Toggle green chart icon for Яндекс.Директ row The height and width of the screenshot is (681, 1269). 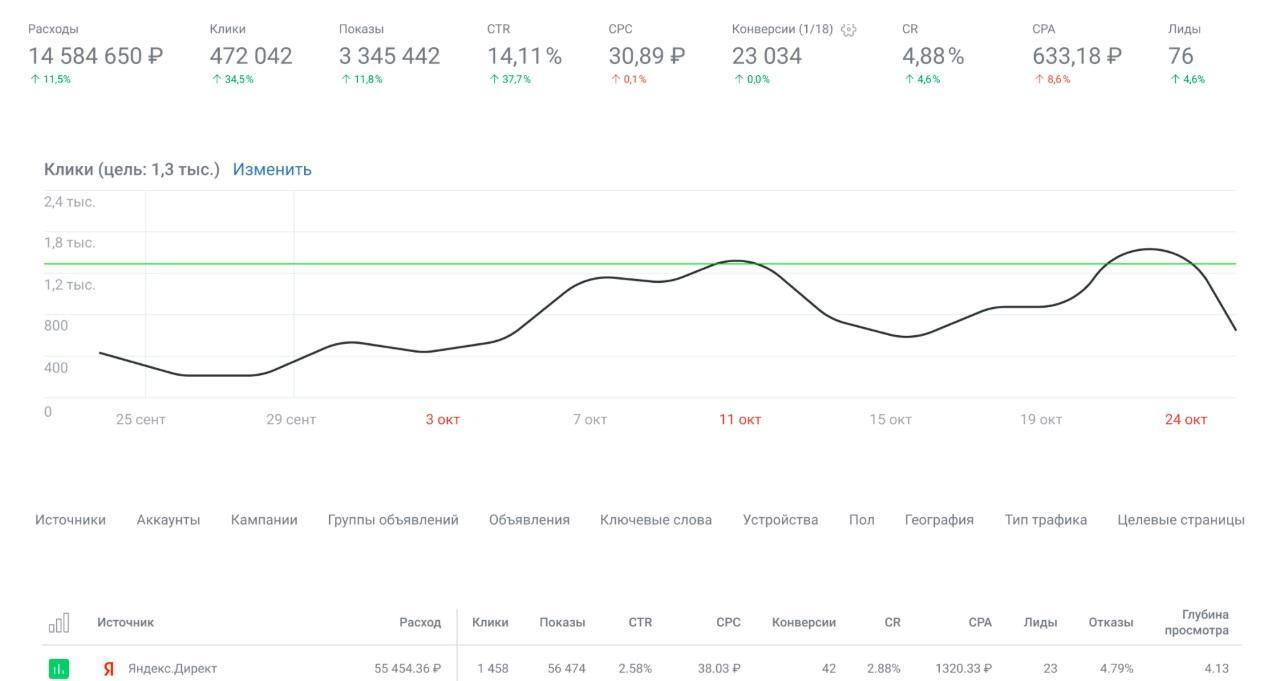click(x=59, y=668)
